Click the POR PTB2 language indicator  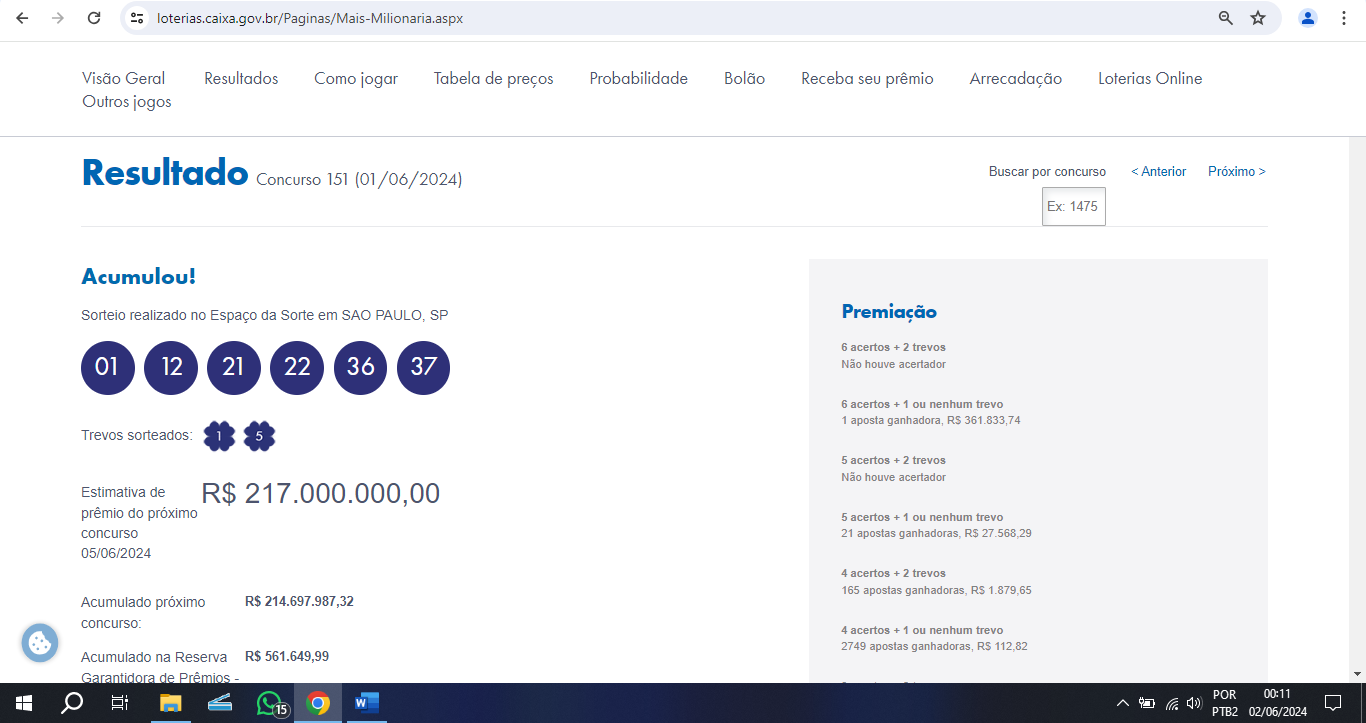pyautogui.click(x=1225, y=703)
